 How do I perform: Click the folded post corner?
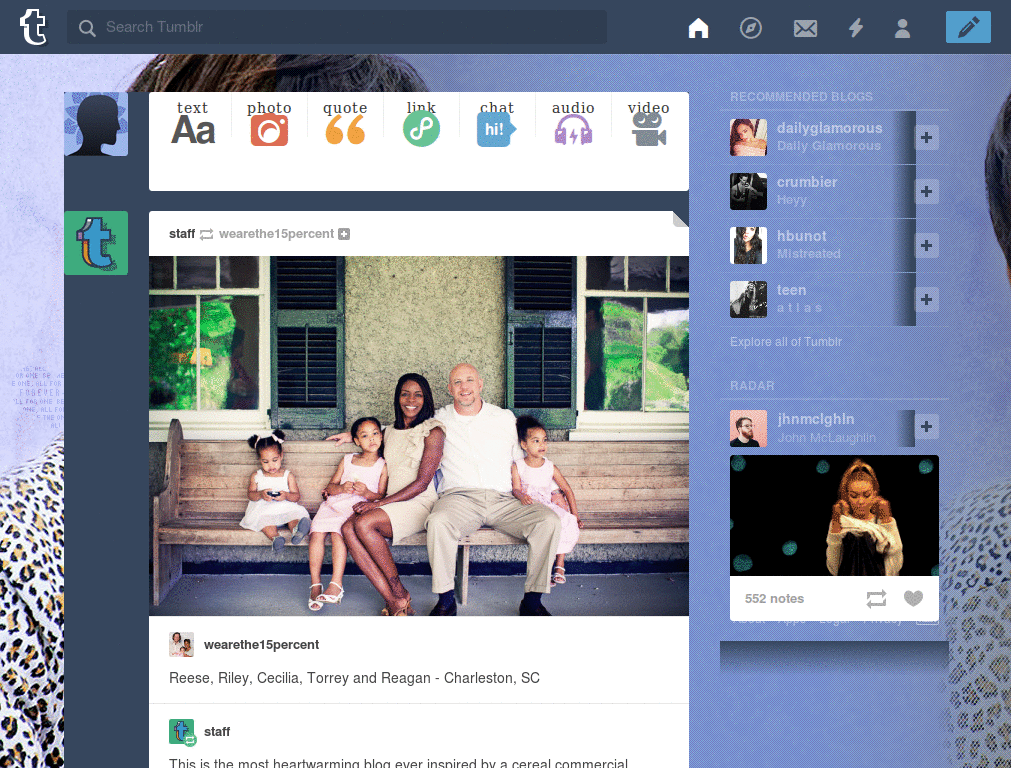[680, 219]
